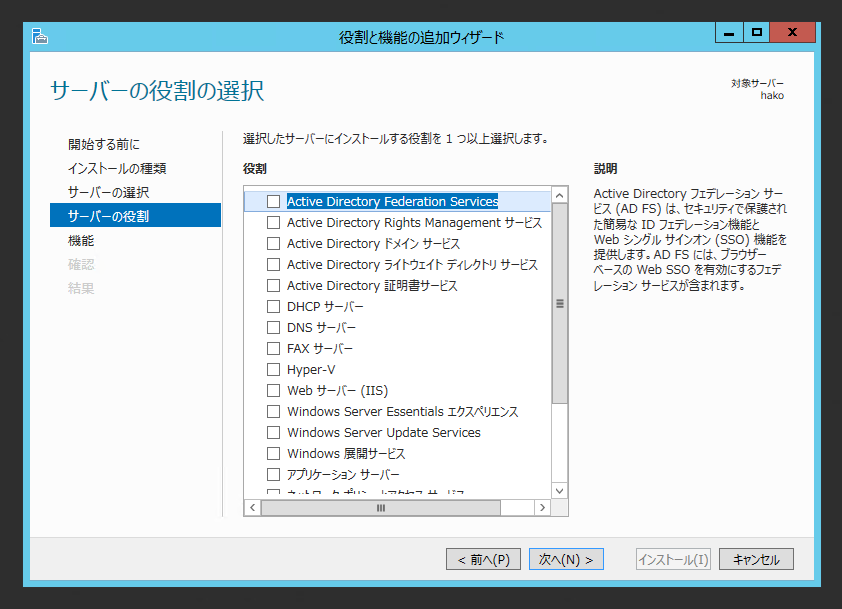Select the FAX サーバー role label

coord(320,349)
